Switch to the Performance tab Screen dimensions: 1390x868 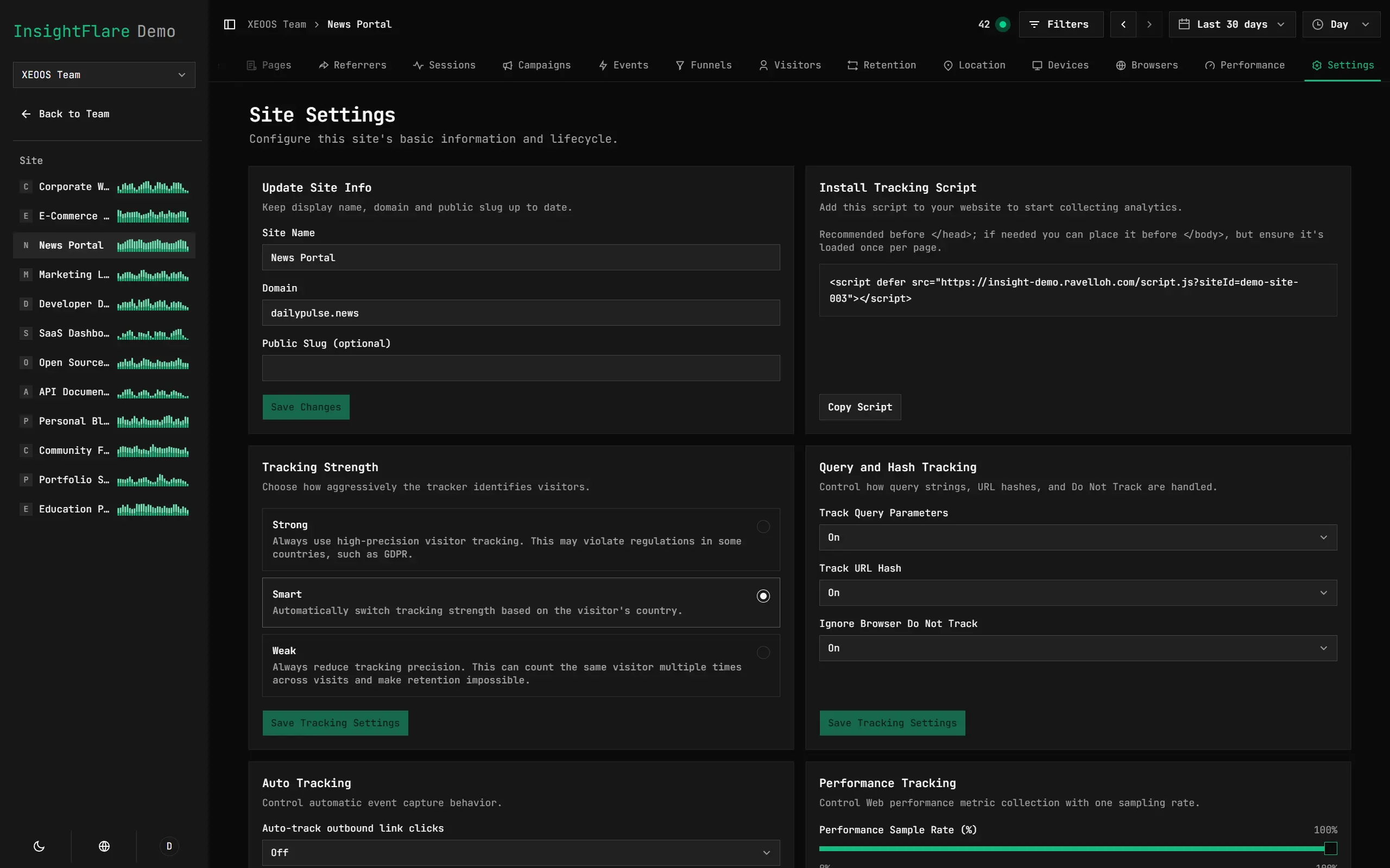tap(1244, 66)
